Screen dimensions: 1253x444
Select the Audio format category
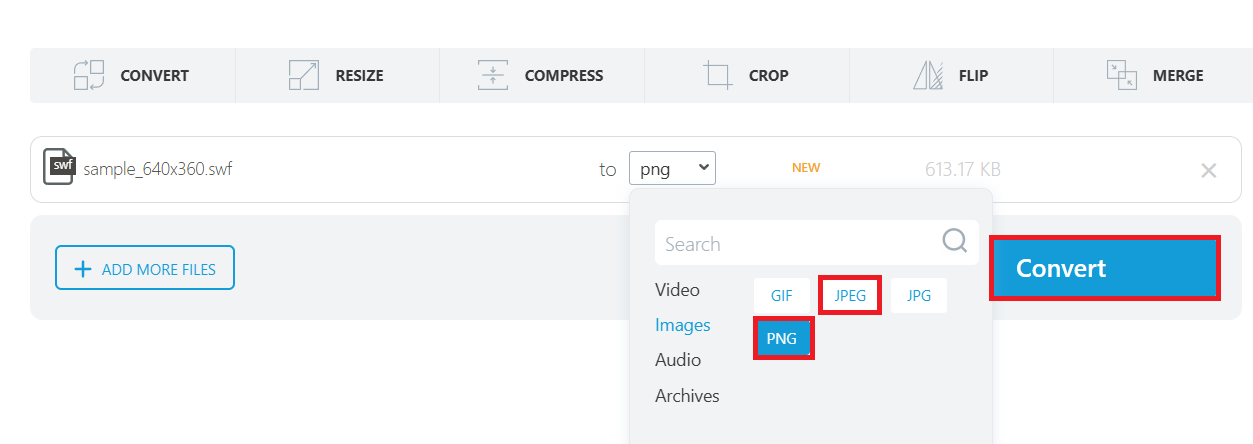pos(678,360)
